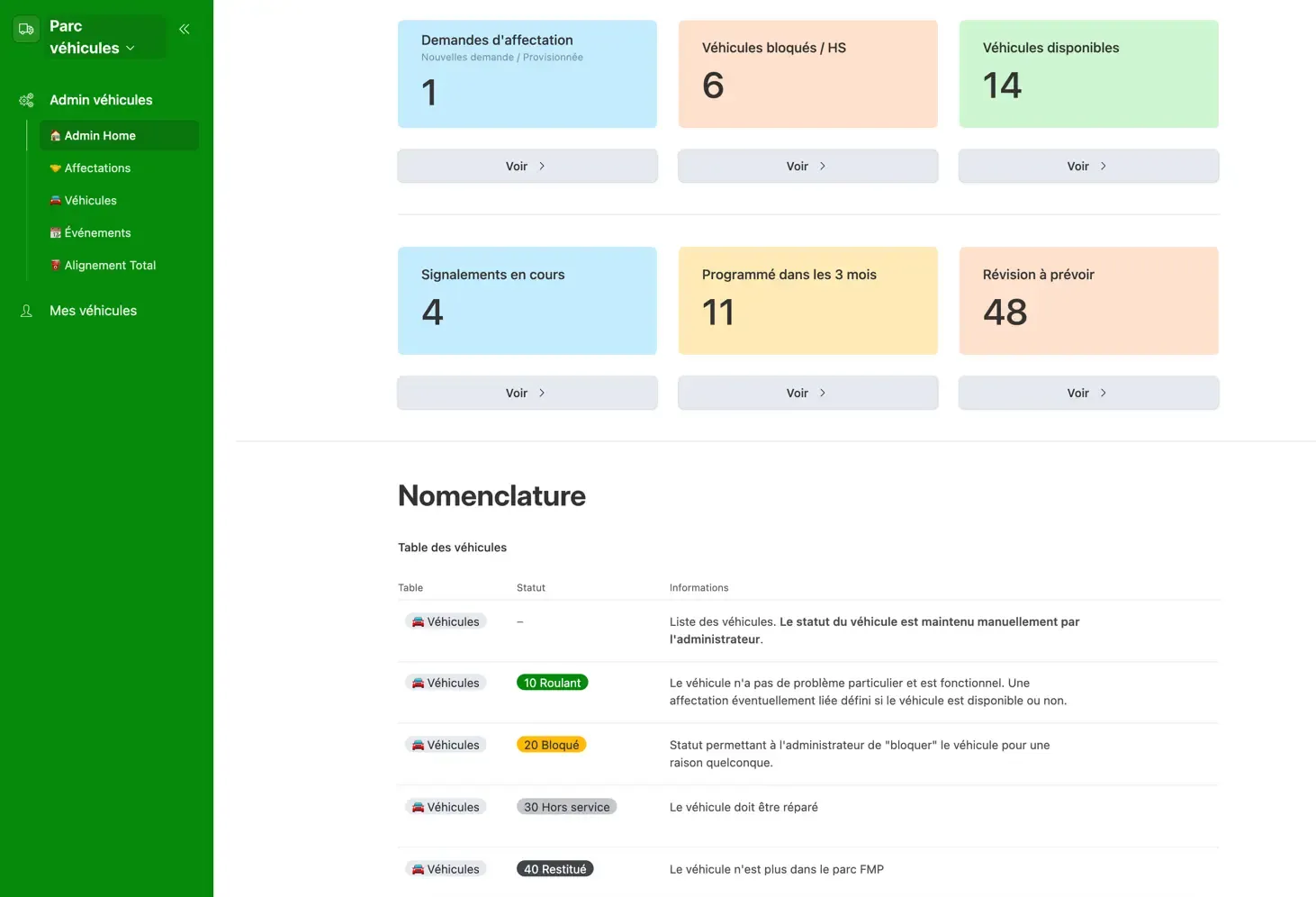Click Voir under Programmé dans les 3 mois

[808, 394]
